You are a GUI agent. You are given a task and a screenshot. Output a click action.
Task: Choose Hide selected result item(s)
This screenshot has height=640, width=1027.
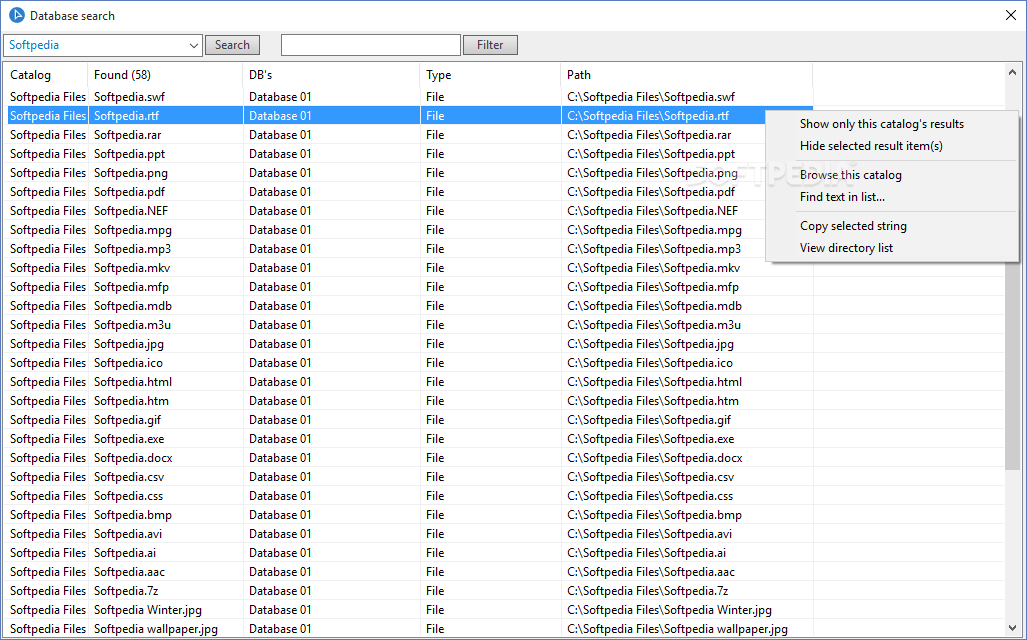tap(871, 146)
